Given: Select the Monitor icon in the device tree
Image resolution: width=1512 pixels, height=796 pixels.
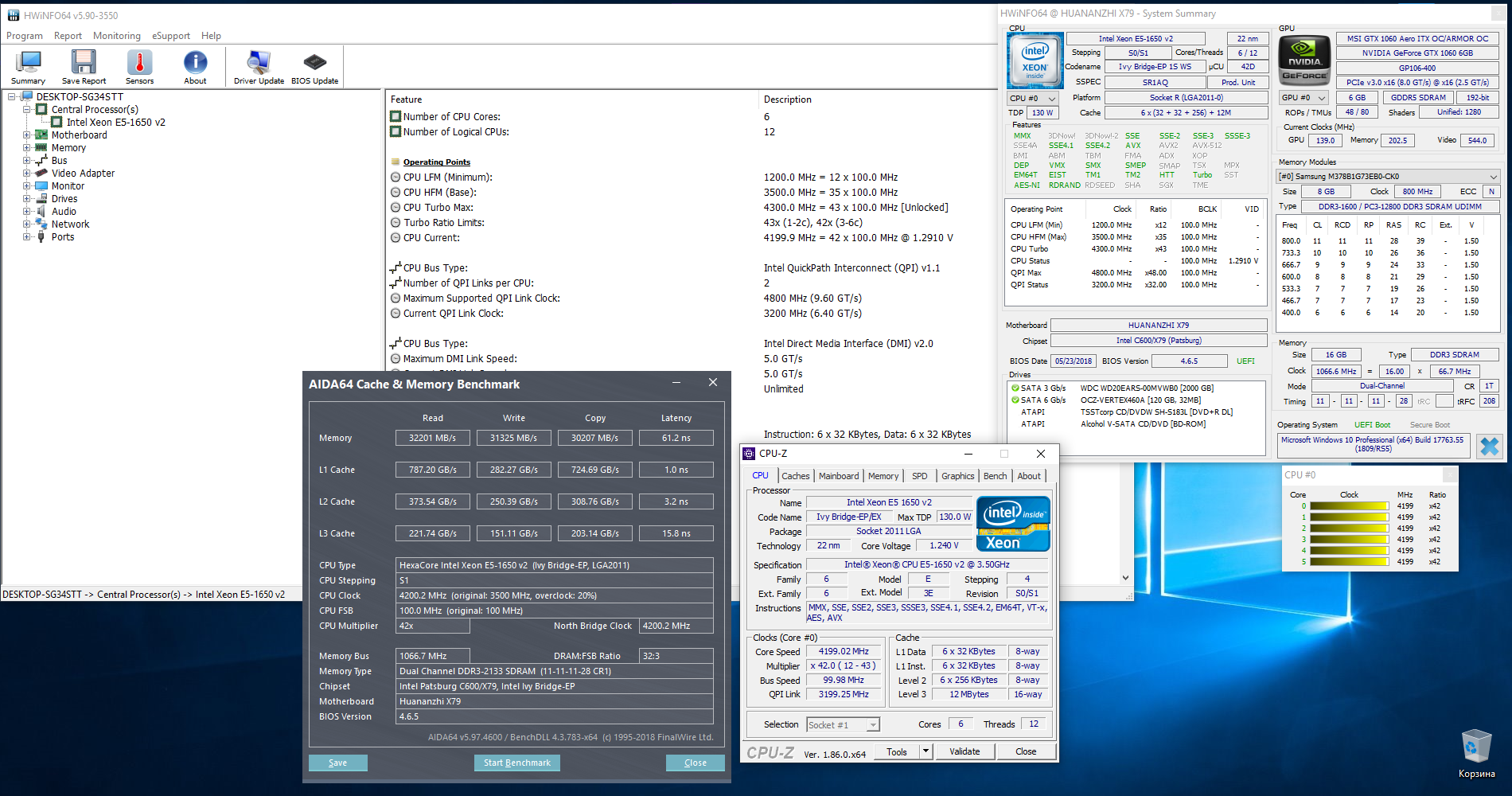Looking at the screenshot, I should (x=41, y=186).
